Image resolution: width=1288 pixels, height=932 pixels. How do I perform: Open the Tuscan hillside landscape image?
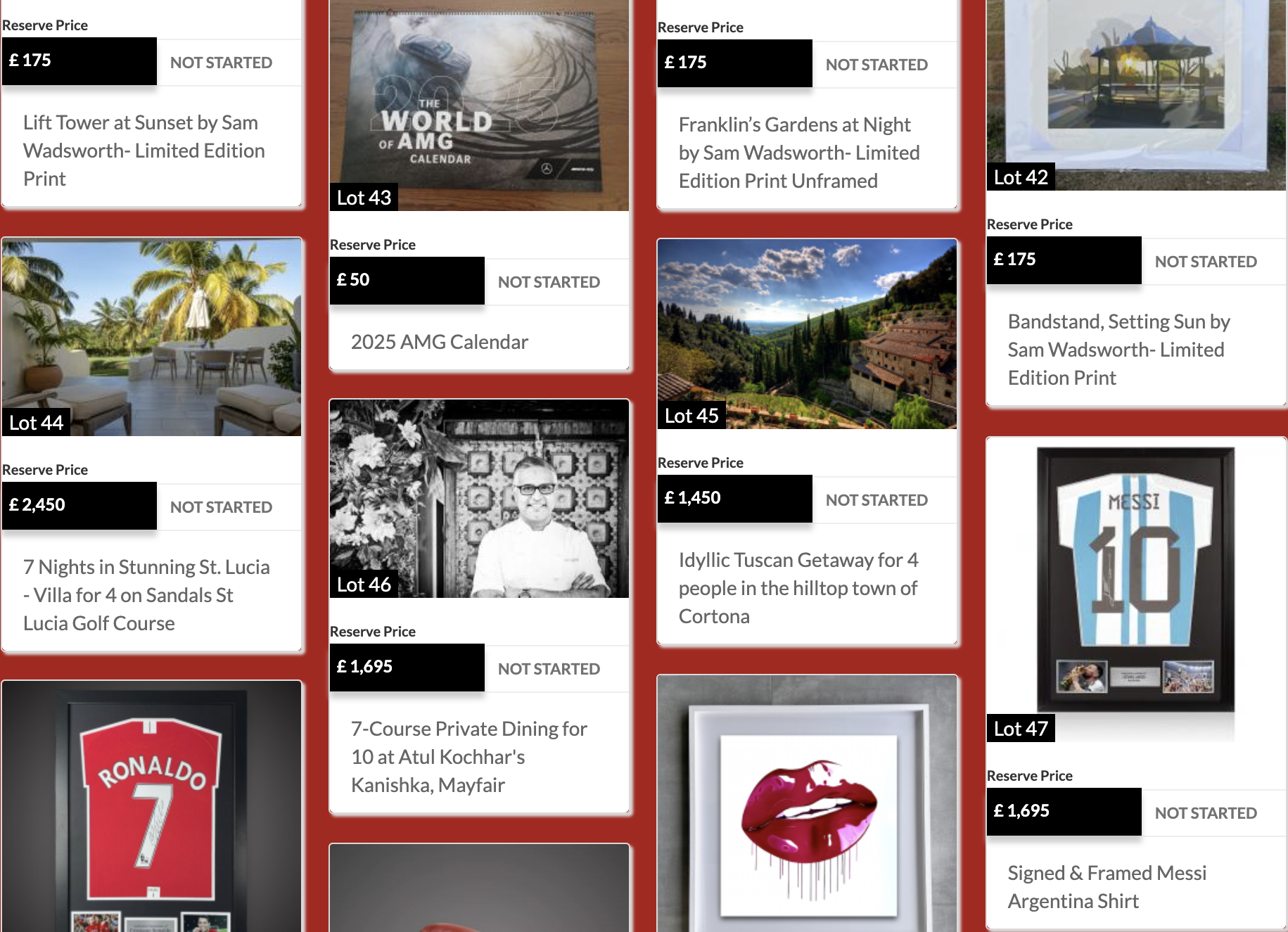tap(807, 334)
